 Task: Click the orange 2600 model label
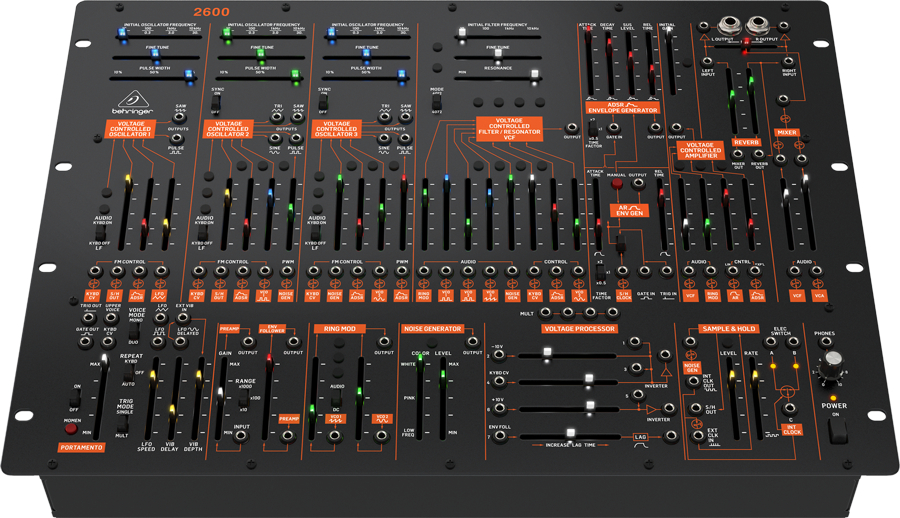211,11
